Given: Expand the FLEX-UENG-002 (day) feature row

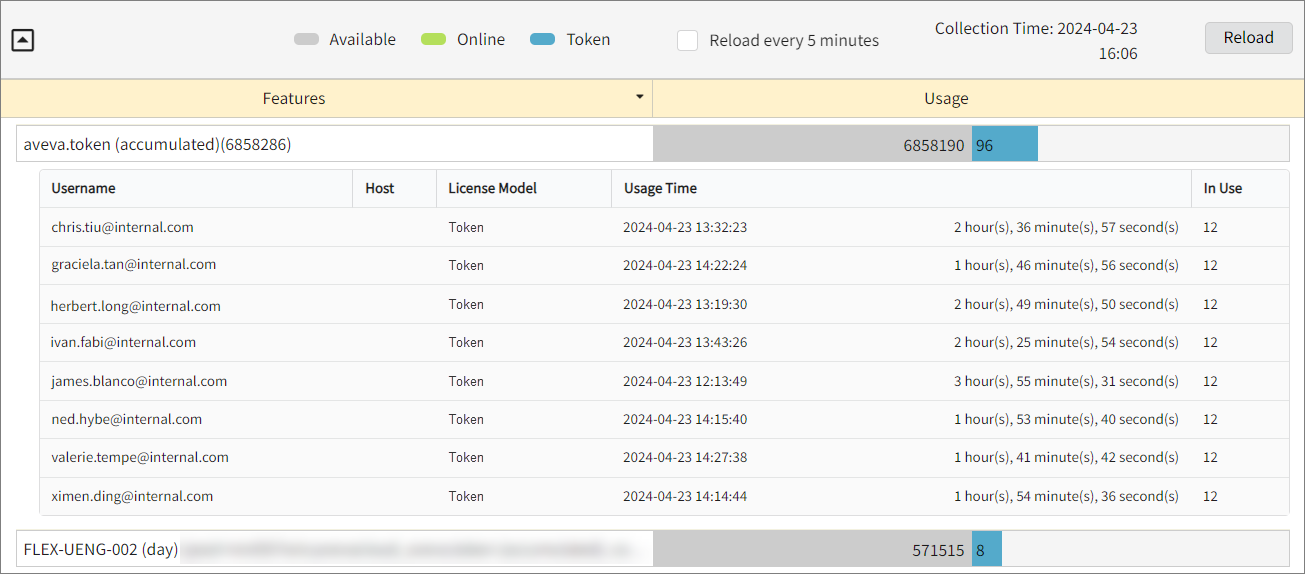Looking at the screenshot, I should coord(101,550).
